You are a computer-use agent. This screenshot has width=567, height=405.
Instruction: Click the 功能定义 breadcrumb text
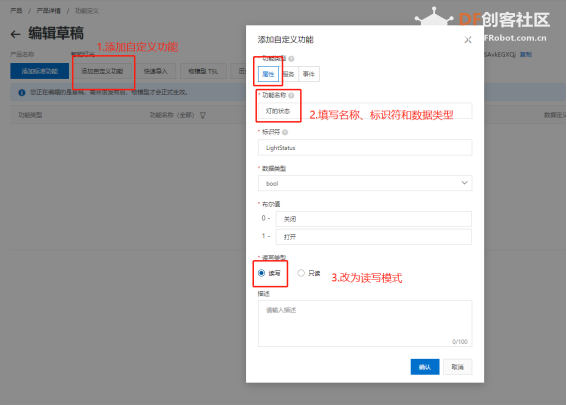tap(87, 11)
